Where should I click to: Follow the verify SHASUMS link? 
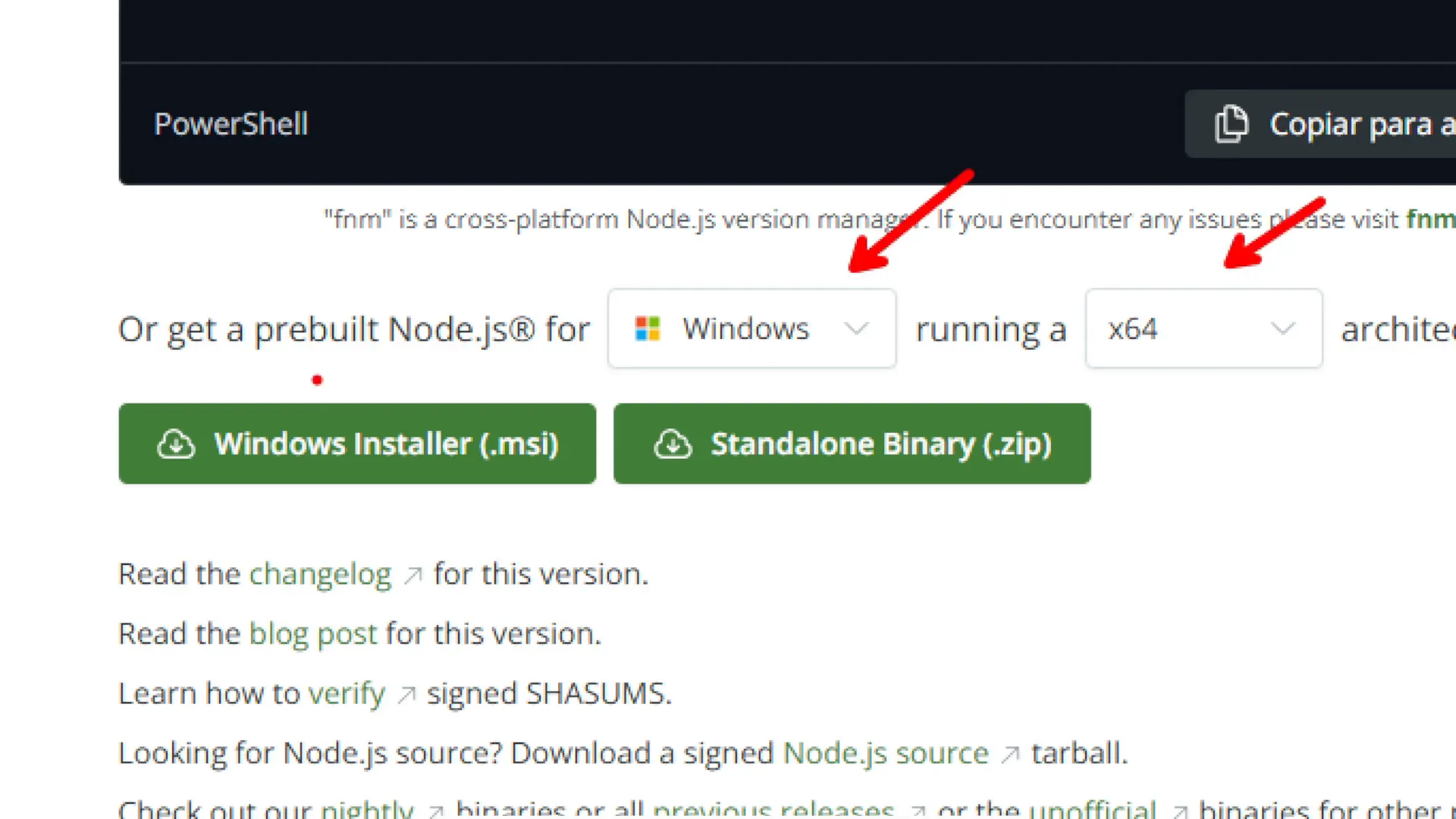pos(347,694)
